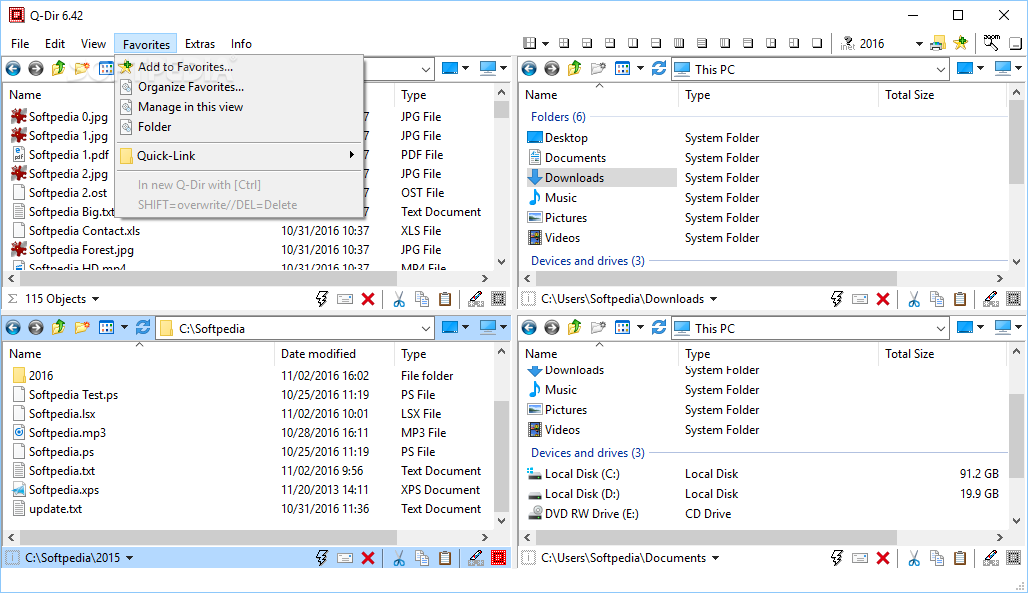Open the zoom magnifier tool
Screen dimensions: 1028x593
coord(991,43)
